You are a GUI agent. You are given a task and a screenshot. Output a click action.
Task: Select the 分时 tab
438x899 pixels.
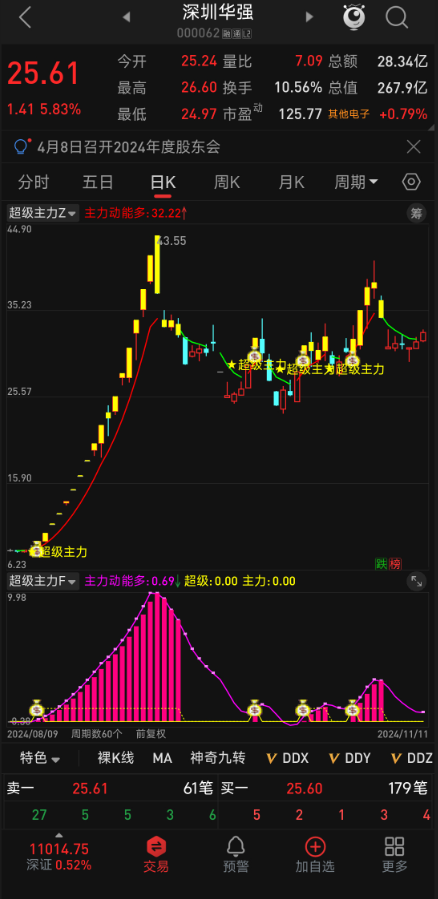click(33, 183)
